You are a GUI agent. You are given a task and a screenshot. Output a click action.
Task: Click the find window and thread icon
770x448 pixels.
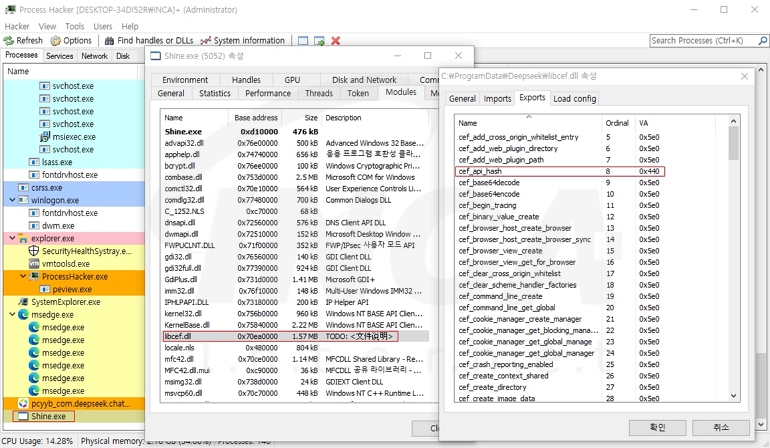(319, 41)
